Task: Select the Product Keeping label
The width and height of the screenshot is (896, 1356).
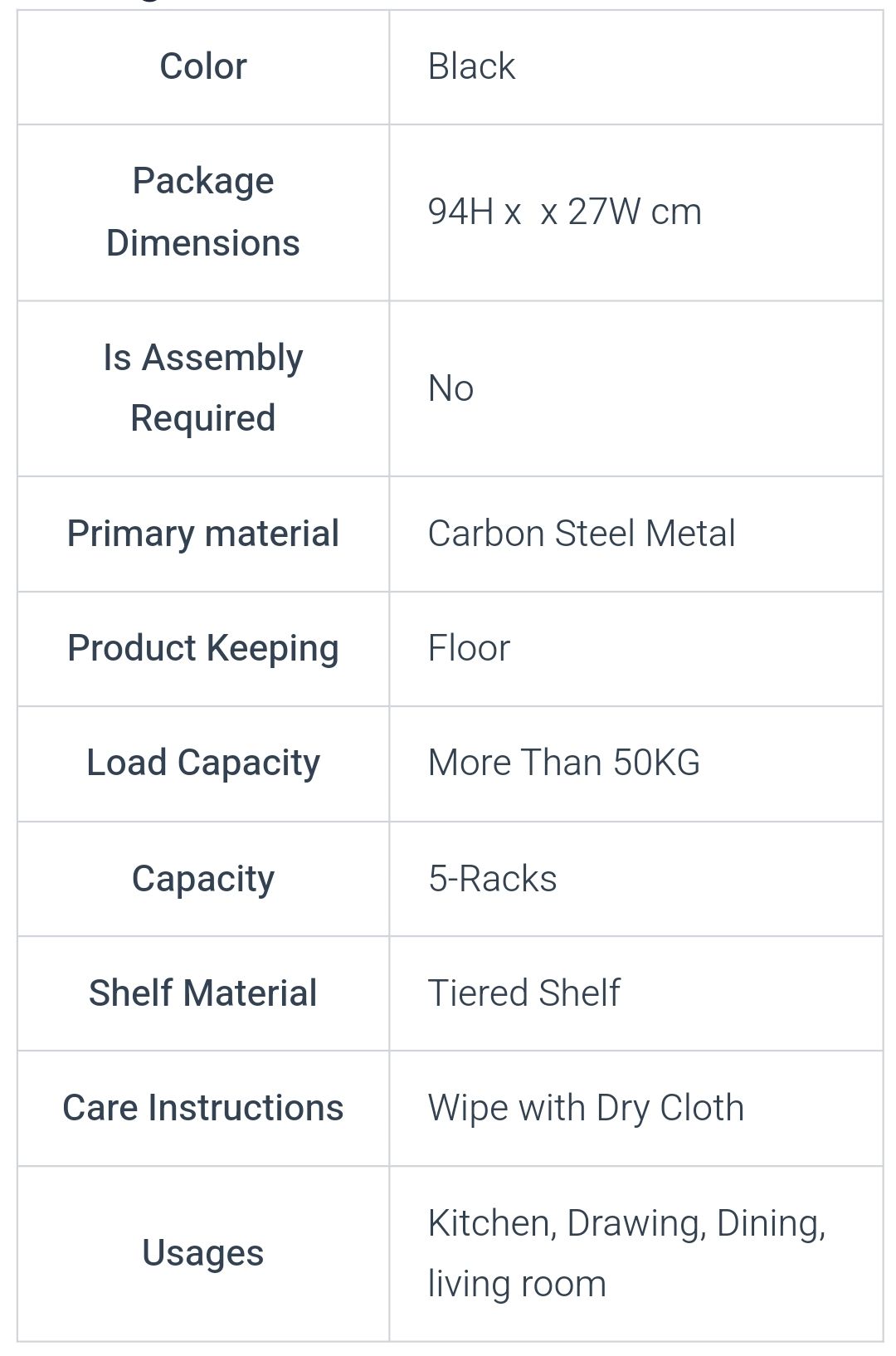Action: coord(203,648)
